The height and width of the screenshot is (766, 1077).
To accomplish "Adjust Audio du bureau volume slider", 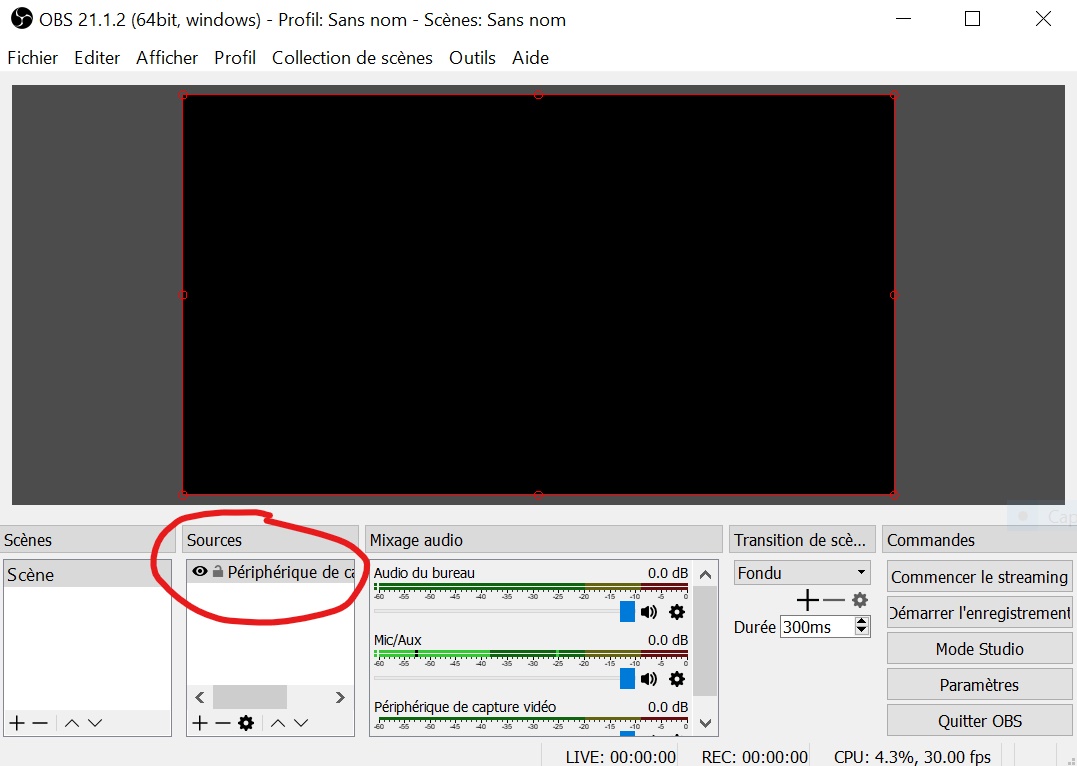I will click(x=627, y=611).
